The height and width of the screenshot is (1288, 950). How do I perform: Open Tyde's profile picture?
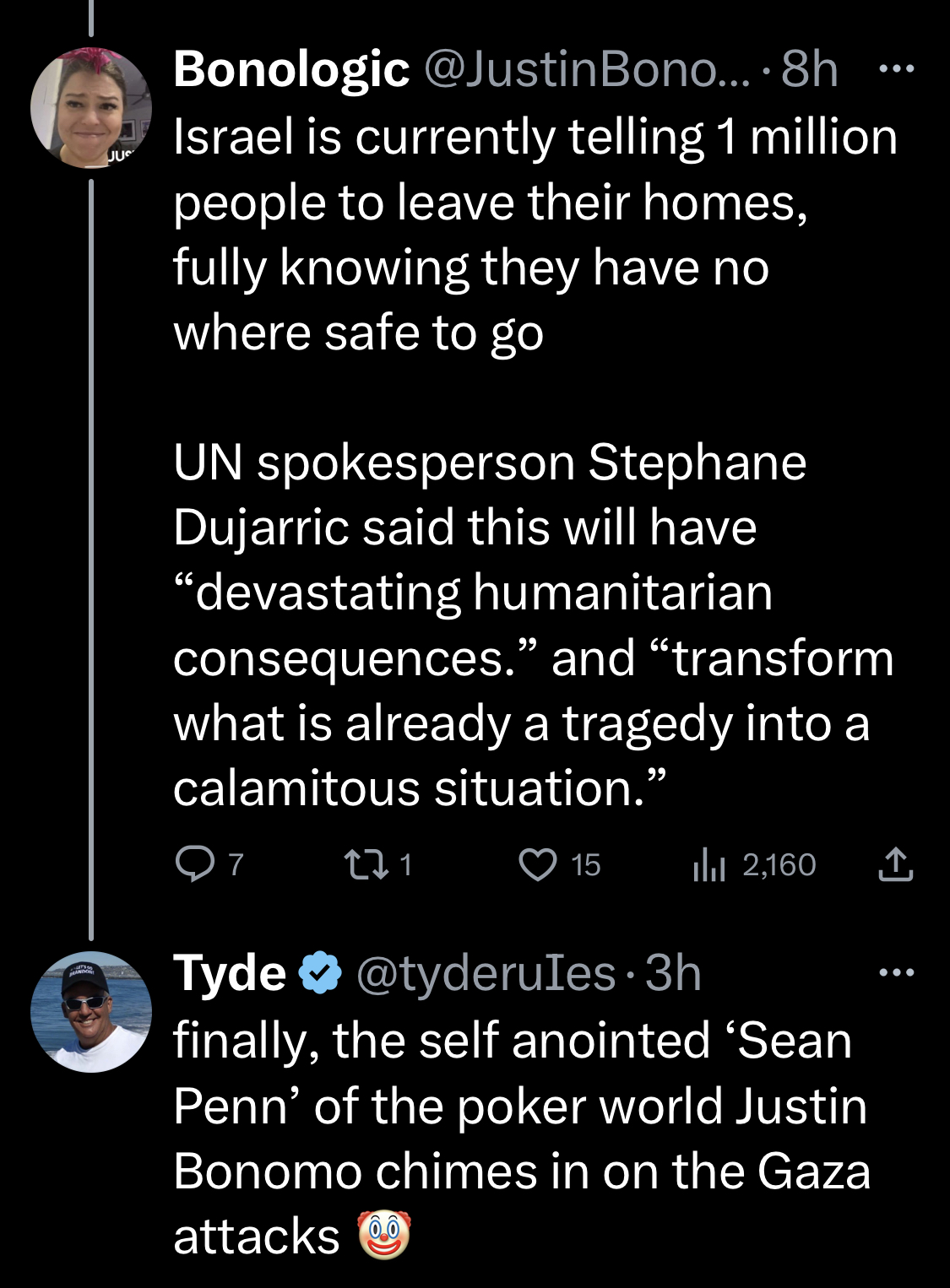[x=91, y=1012]
